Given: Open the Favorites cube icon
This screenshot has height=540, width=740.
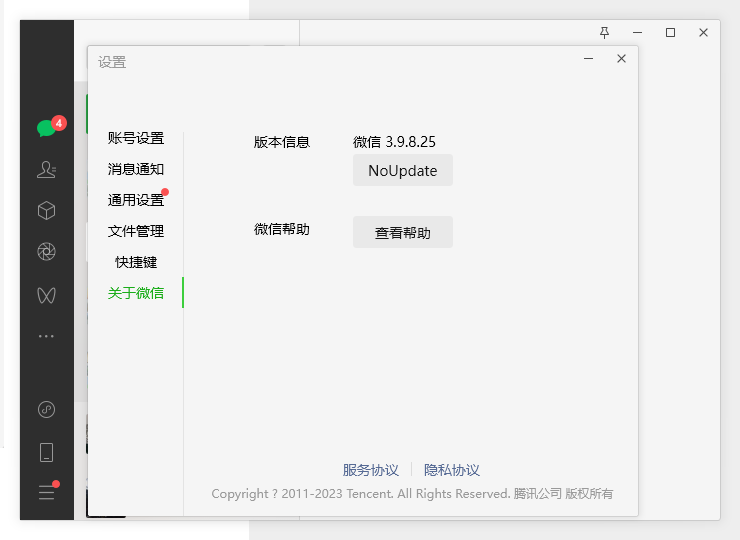Looking at the screenshot, I should point(46,211).
